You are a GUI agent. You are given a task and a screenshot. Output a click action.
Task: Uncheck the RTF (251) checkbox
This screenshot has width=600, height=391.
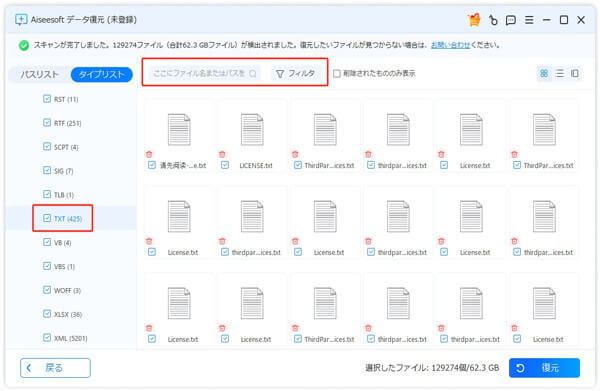[x=47, y=123]
